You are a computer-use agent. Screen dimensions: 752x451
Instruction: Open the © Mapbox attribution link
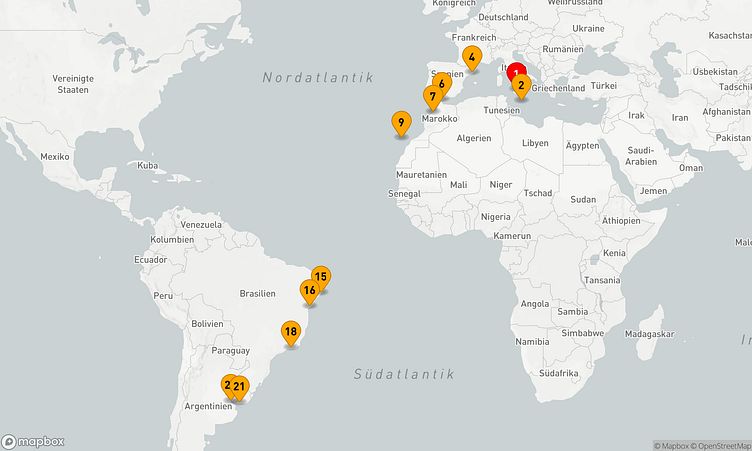coord(674,446)
